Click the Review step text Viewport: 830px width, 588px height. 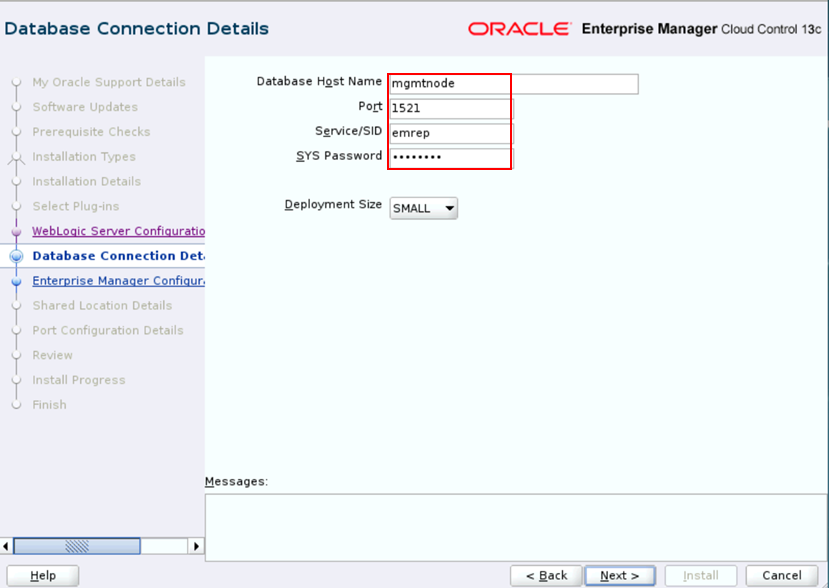pos(52,355)
